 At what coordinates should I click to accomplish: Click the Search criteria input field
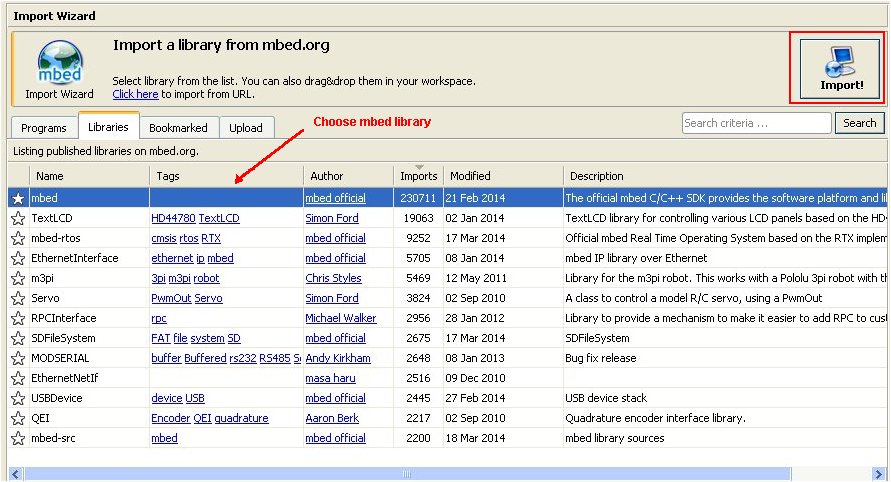[756, 123]
